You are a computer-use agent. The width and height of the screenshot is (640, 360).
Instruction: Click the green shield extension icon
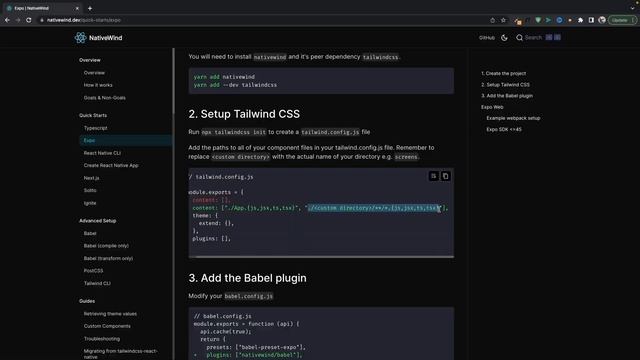pyautogui.click(x=538, y=20)
